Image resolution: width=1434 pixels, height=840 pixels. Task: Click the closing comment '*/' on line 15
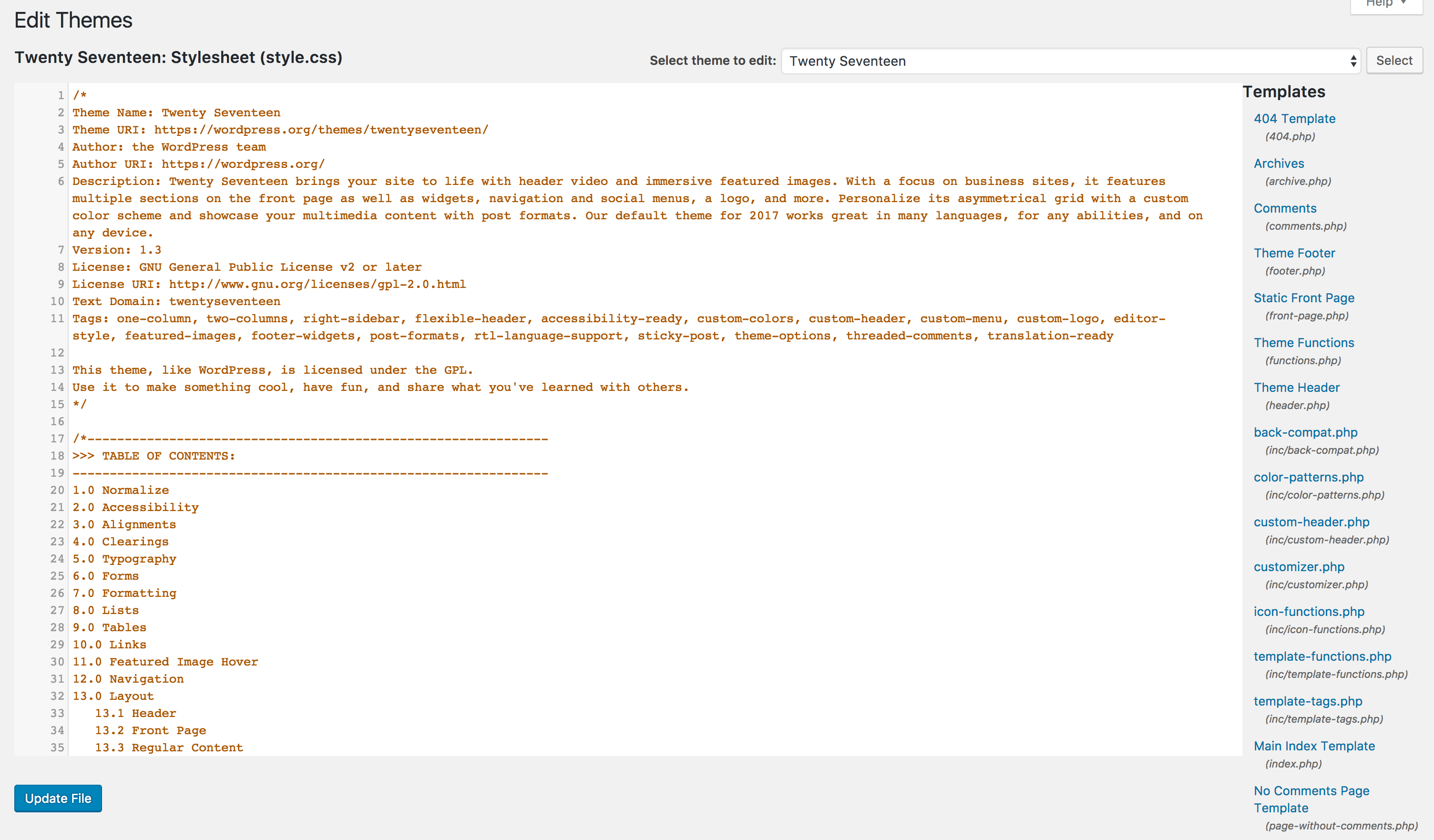point(80,404)
